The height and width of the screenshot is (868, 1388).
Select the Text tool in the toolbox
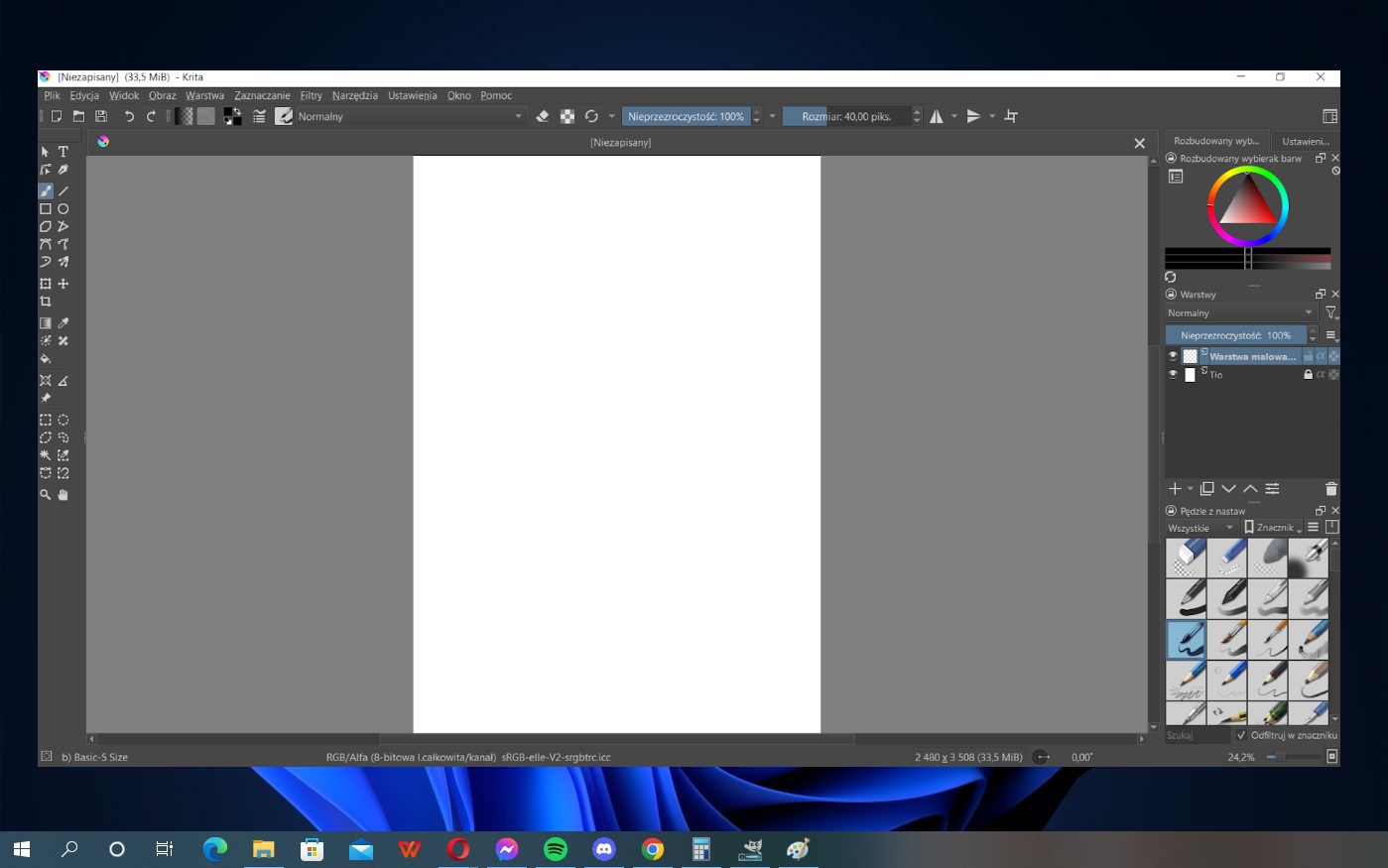click(x=63, y=152)
